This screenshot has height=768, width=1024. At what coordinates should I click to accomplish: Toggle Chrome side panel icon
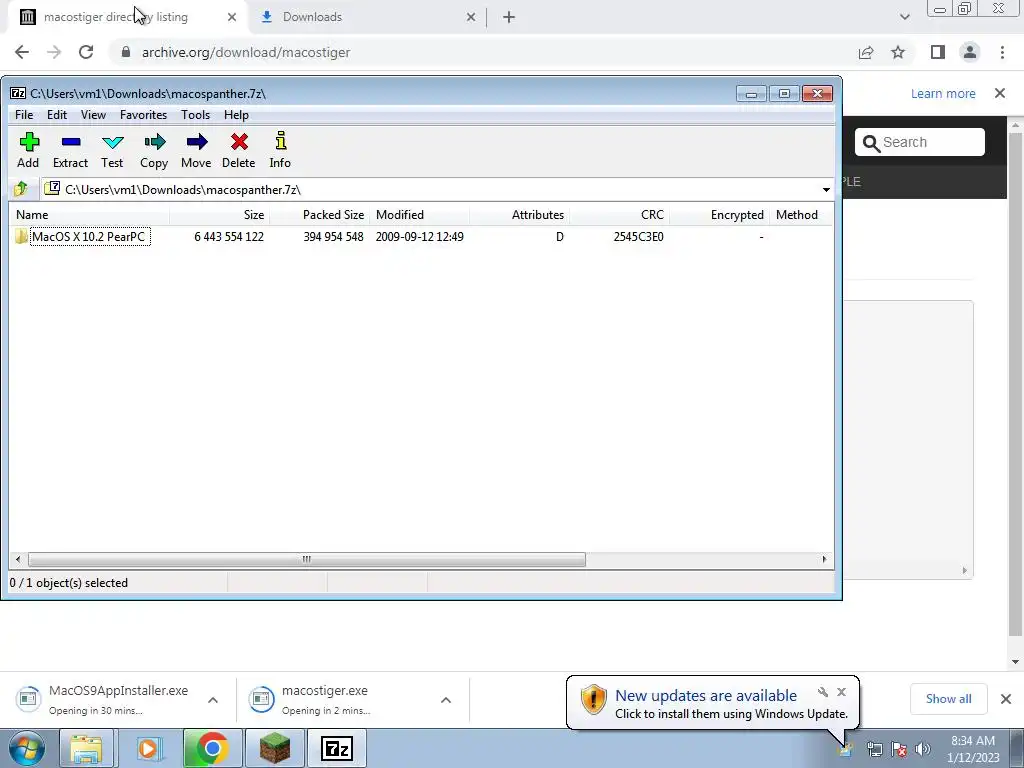tap(938, 52)
